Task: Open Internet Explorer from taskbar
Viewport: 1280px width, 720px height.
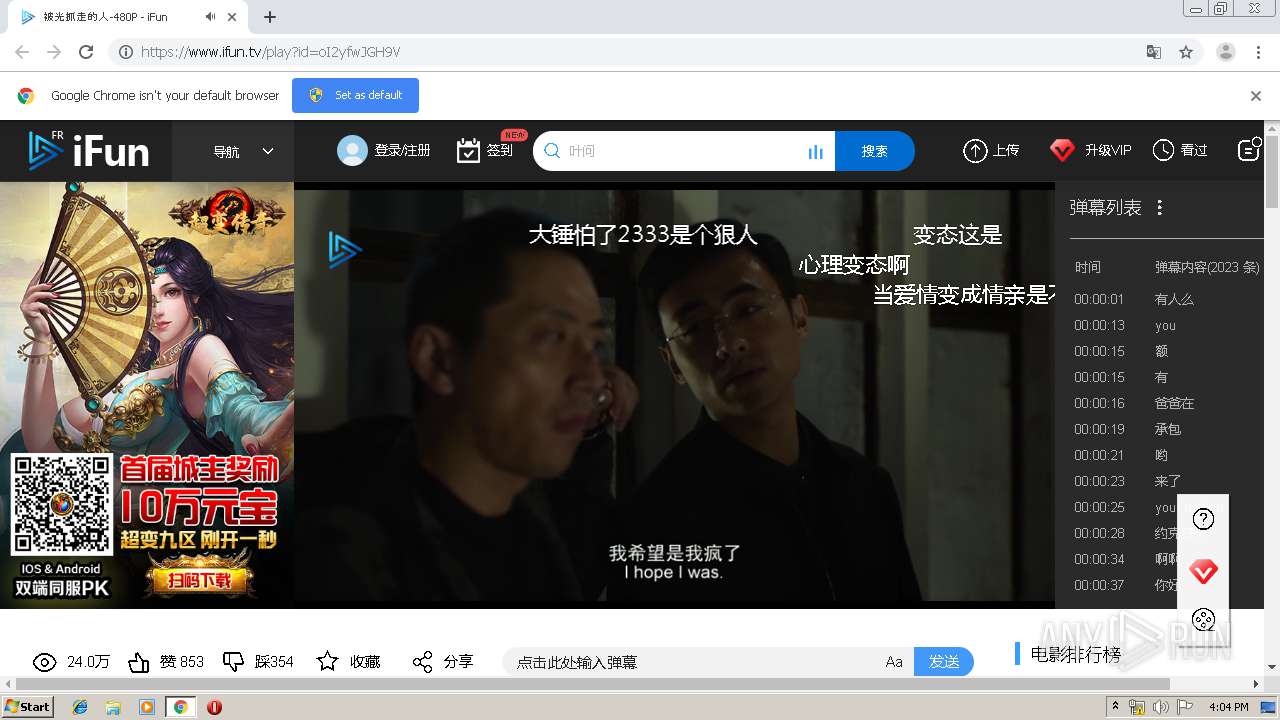Action: (80, 707)
